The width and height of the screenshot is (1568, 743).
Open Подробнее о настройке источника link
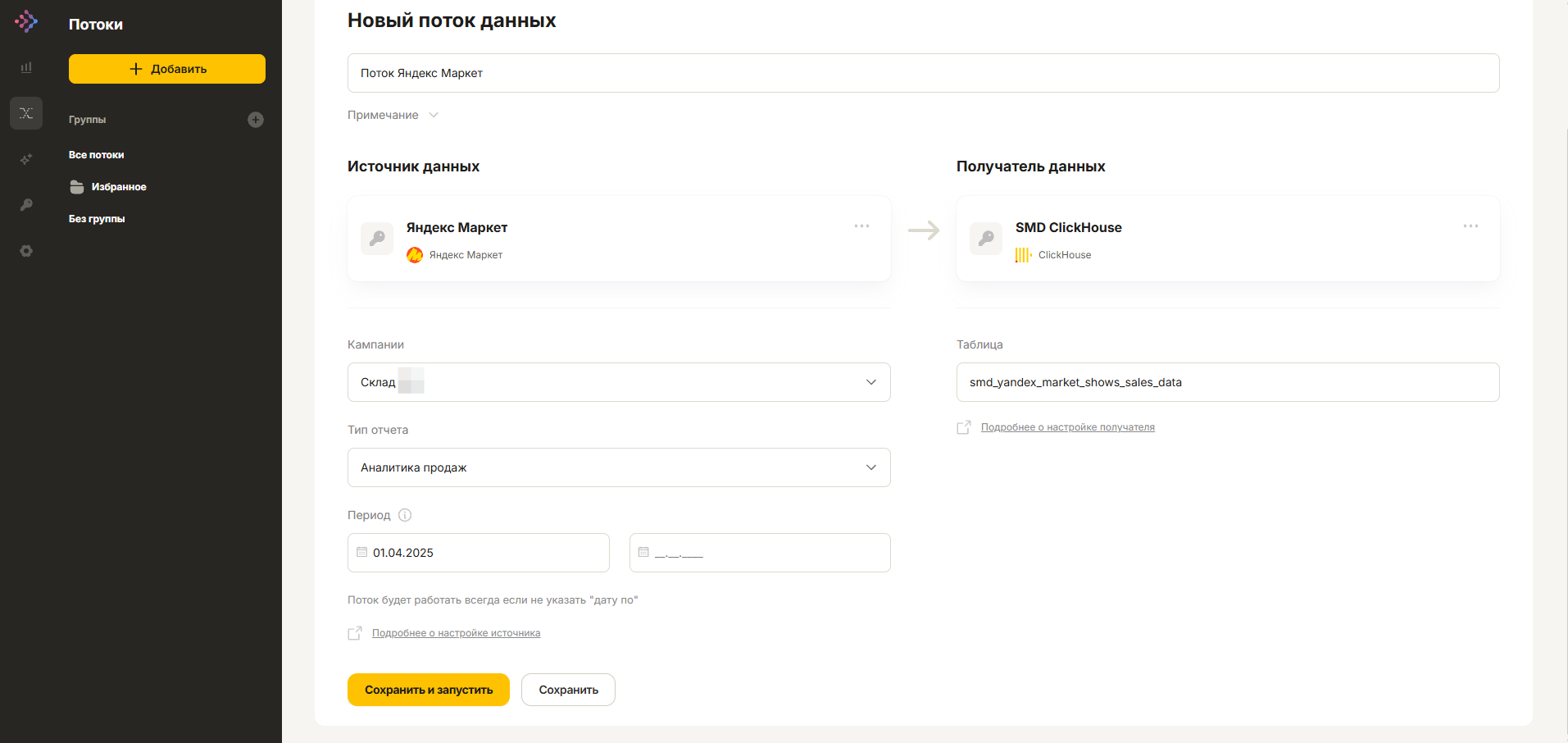coord(456,633)
